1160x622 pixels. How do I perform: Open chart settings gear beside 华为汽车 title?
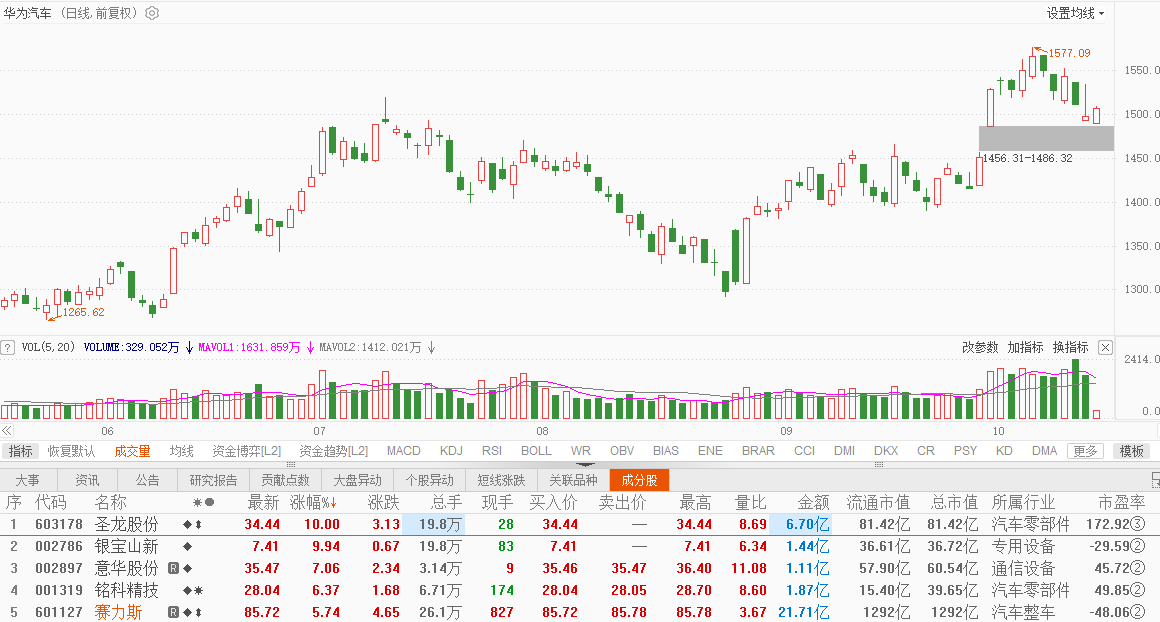(152, 13)
